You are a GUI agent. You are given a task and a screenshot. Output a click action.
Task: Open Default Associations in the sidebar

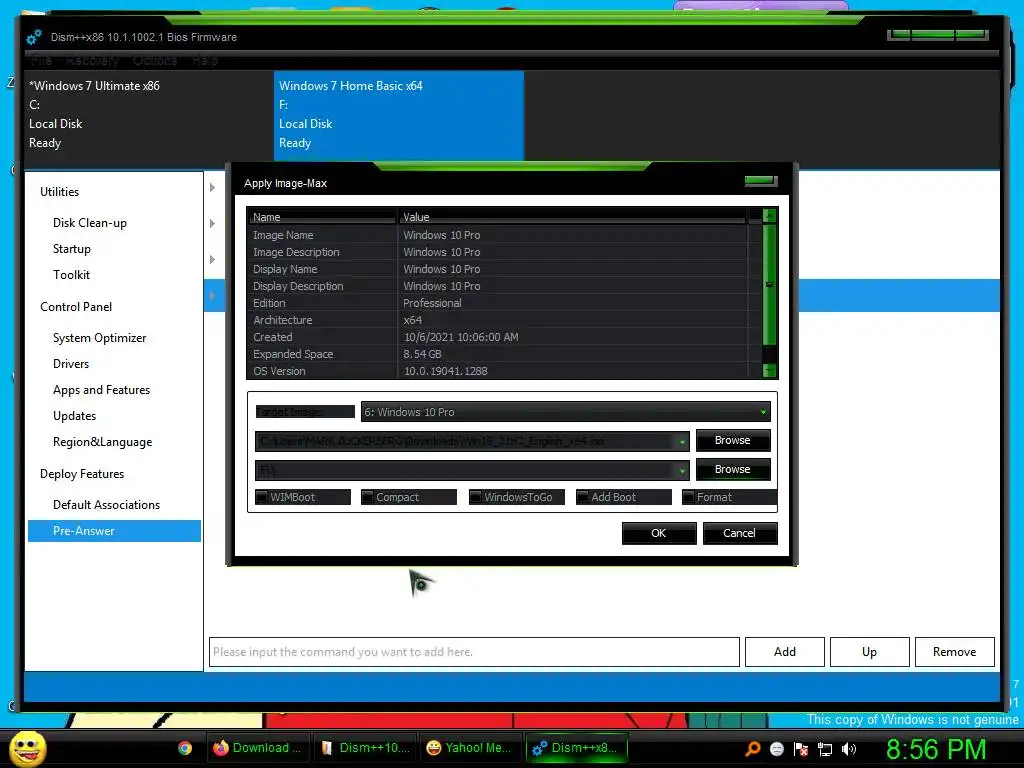click(x=106, y=505)
